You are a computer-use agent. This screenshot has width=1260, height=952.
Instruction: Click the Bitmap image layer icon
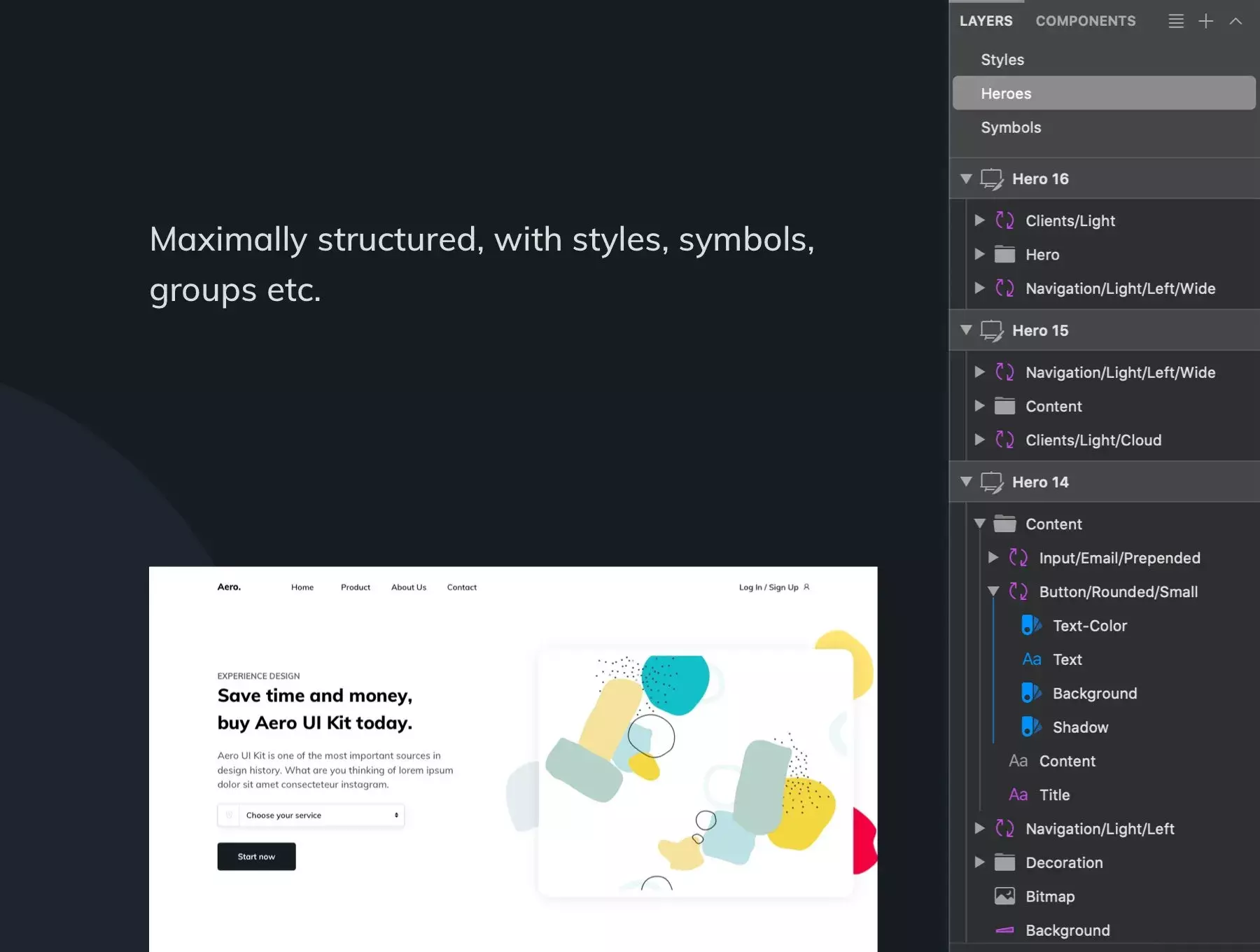click(1004, 896)
